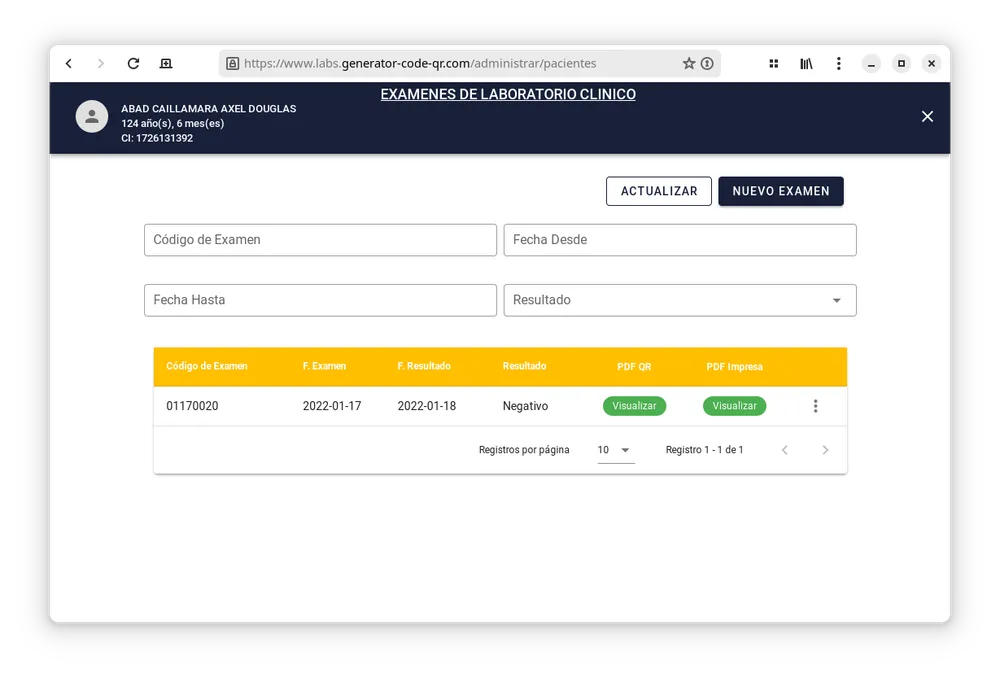Click the result date 2022-01-18
Viewport: 1000px width, 677px height.
427,406
